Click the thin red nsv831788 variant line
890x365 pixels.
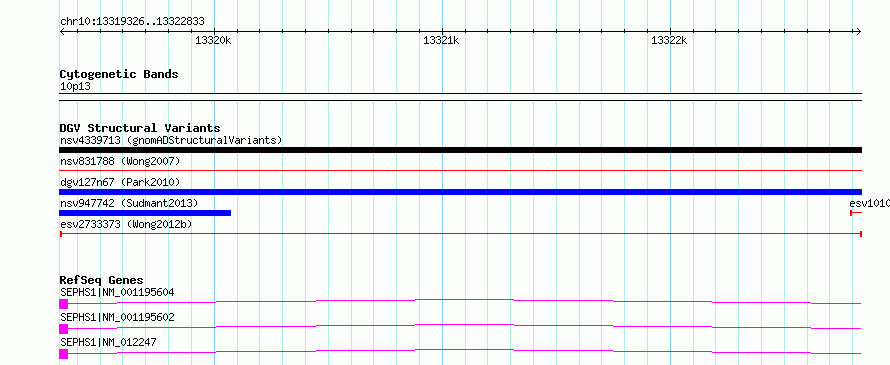click(460, 170)
